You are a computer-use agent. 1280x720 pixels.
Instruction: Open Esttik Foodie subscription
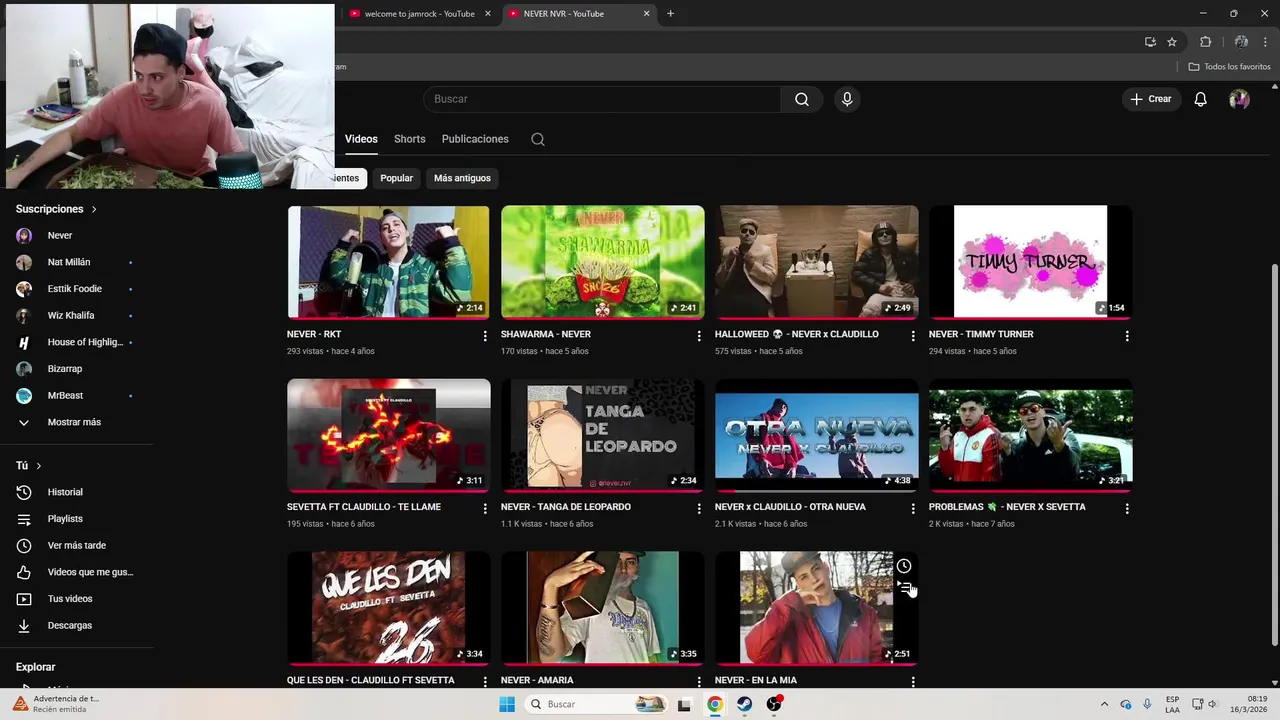point(76,289)
